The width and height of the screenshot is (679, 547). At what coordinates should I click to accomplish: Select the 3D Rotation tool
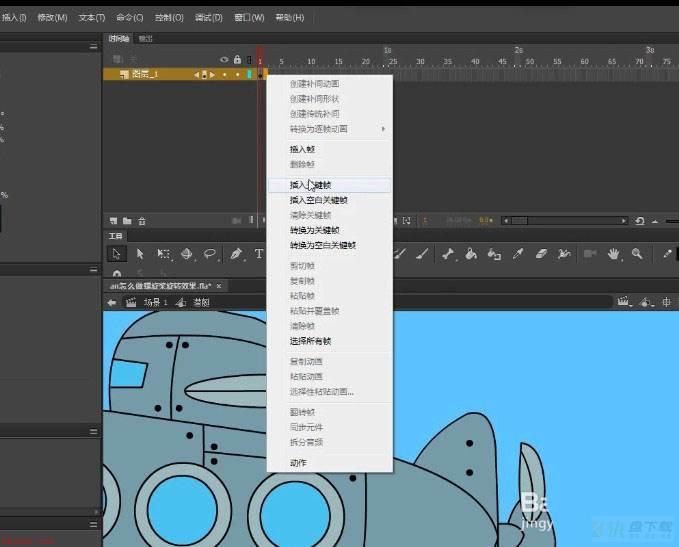click(x=187, y=253)
